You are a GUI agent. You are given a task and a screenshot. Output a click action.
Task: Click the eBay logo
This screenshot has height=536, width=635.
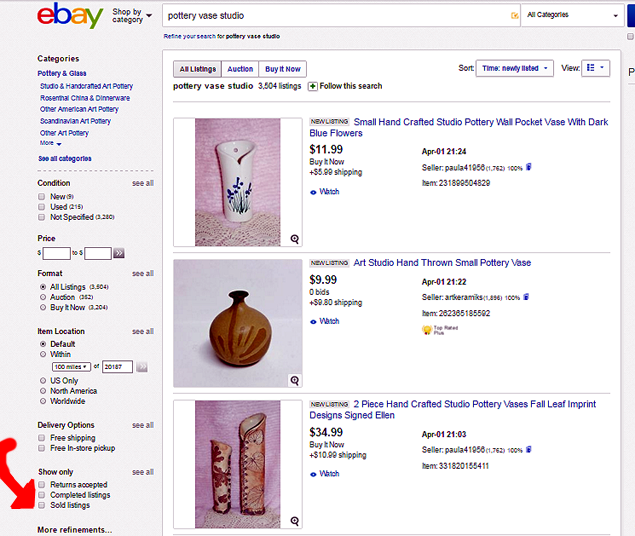[x=70, y=16]
